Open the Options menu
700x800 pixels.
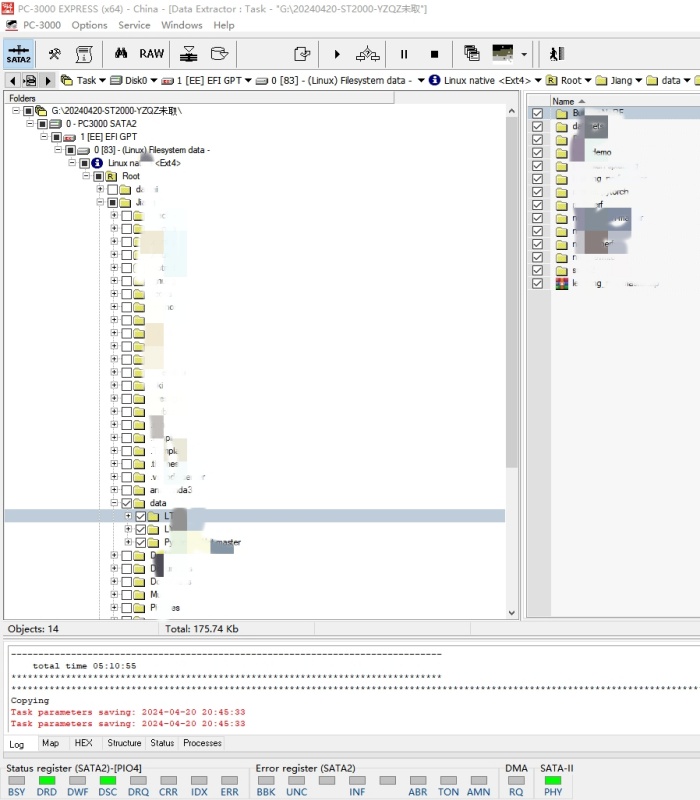coord(89,25)
